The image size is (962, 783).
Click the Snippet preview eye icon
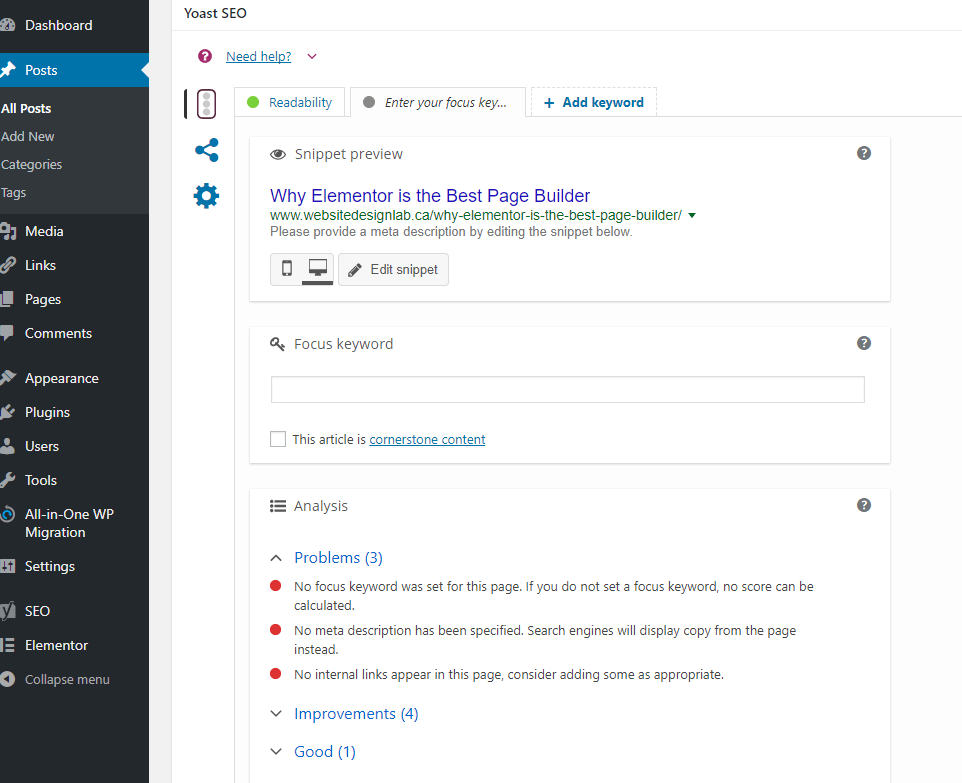pos(278,154)
